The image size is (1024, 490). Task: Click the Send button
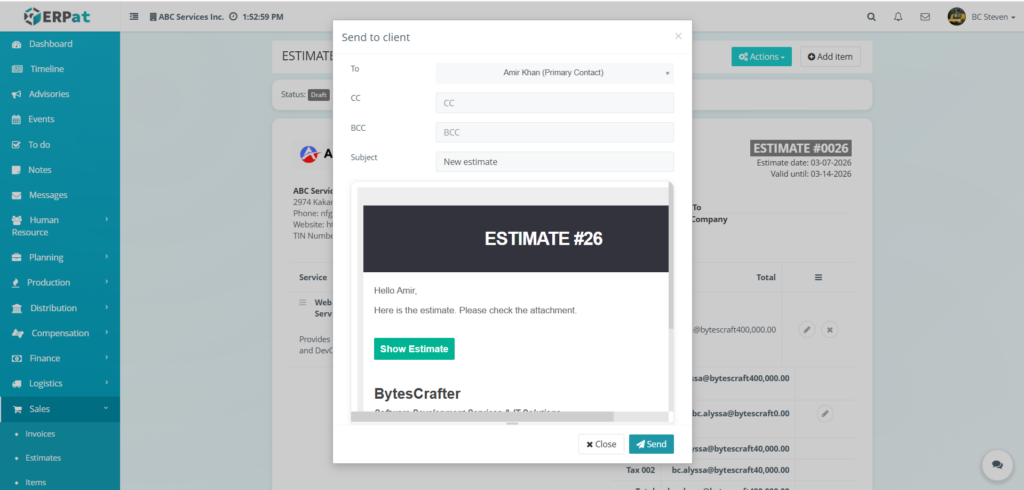[x=651, y=444]
